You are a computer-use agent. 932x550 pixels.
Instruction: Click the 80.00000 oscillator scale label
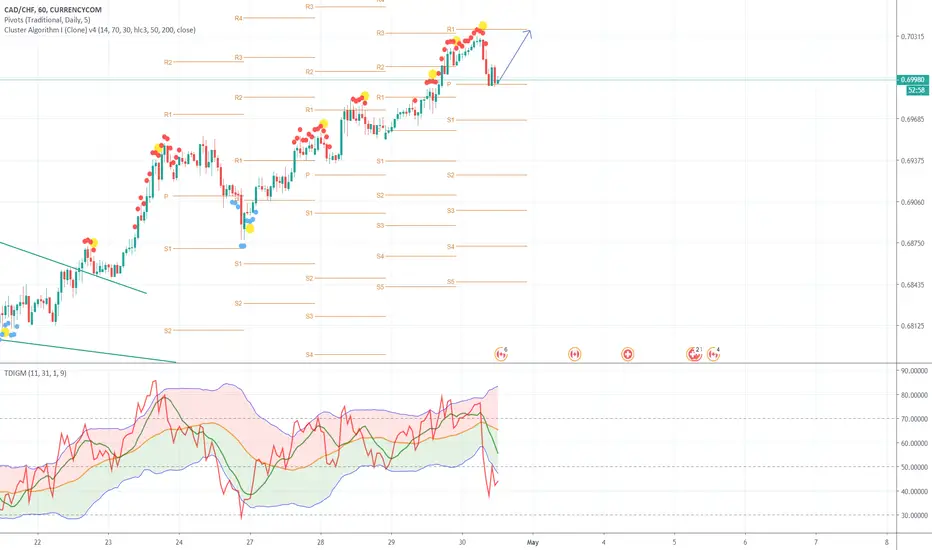914,395
